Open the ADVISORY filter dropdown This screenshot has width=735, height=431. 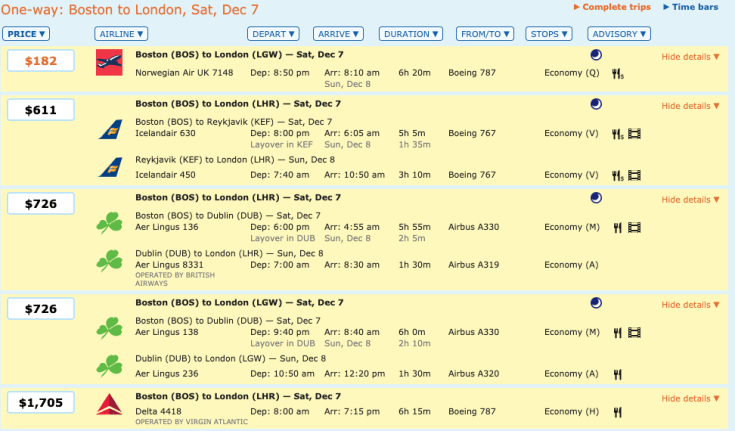(619, 34)
